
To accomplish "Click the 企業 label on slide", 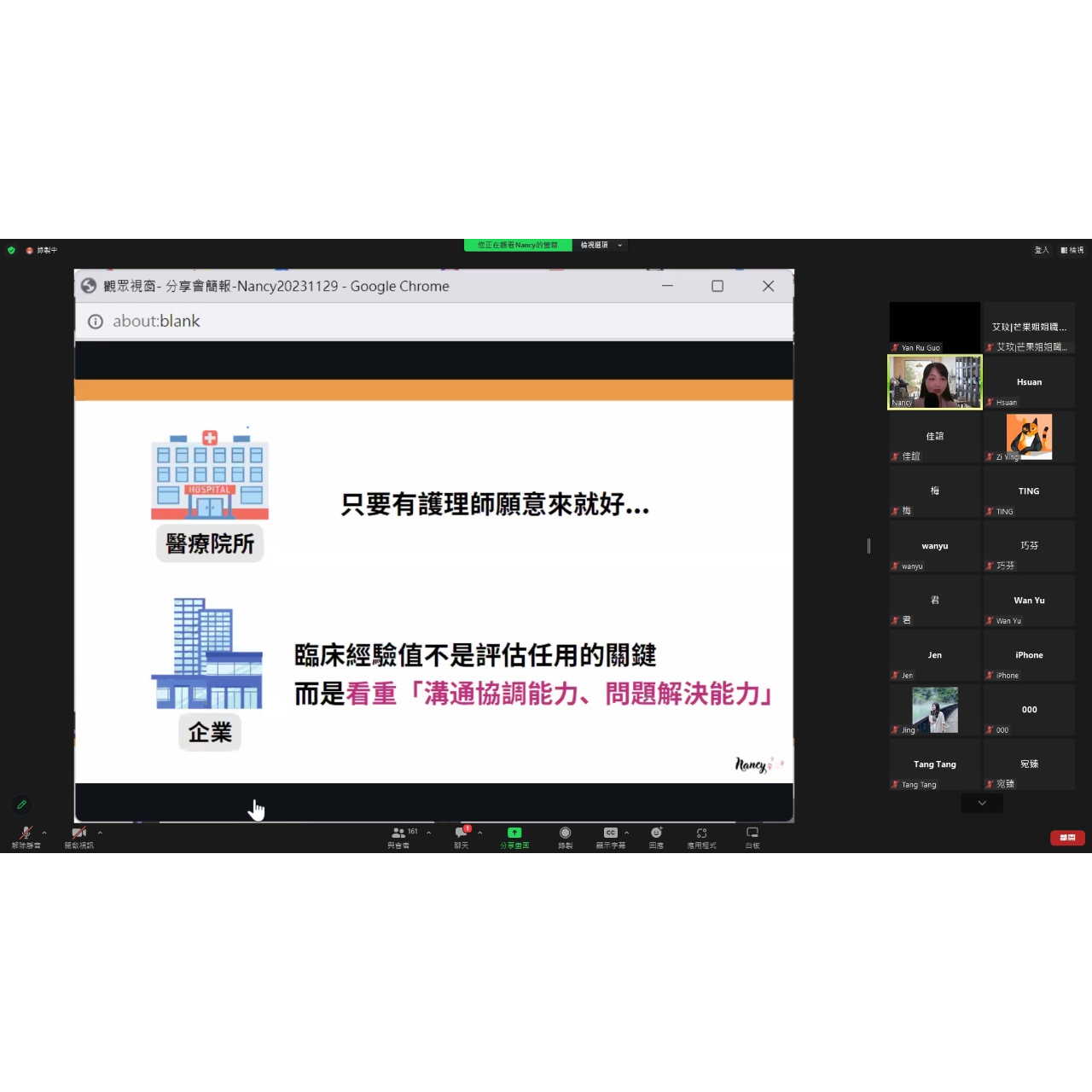I will click(x=210, y=732).
